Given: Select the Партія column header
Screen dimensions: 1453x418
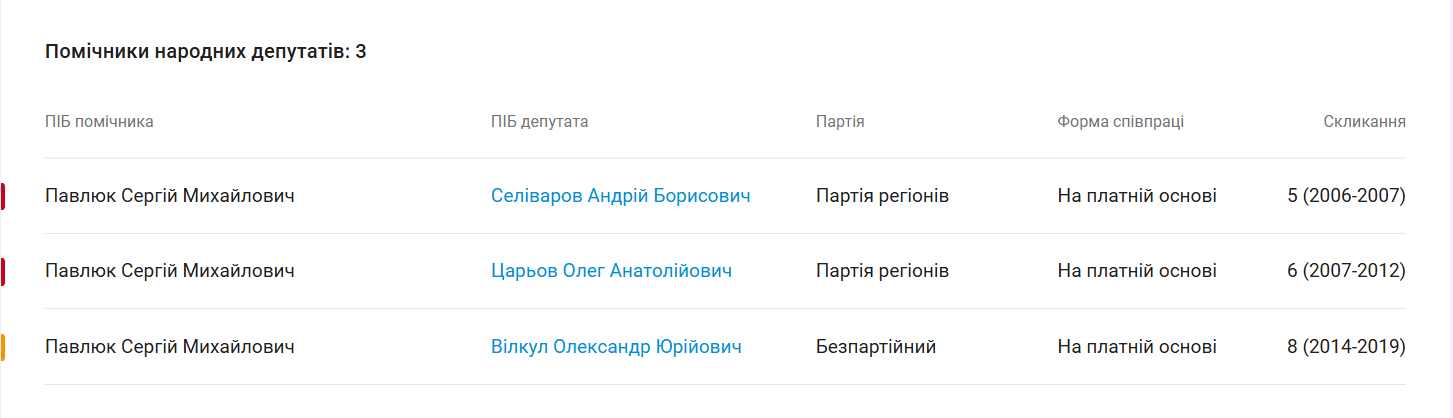Looking at the screenshot, I should pyautogui.click(x=840, y=122).
